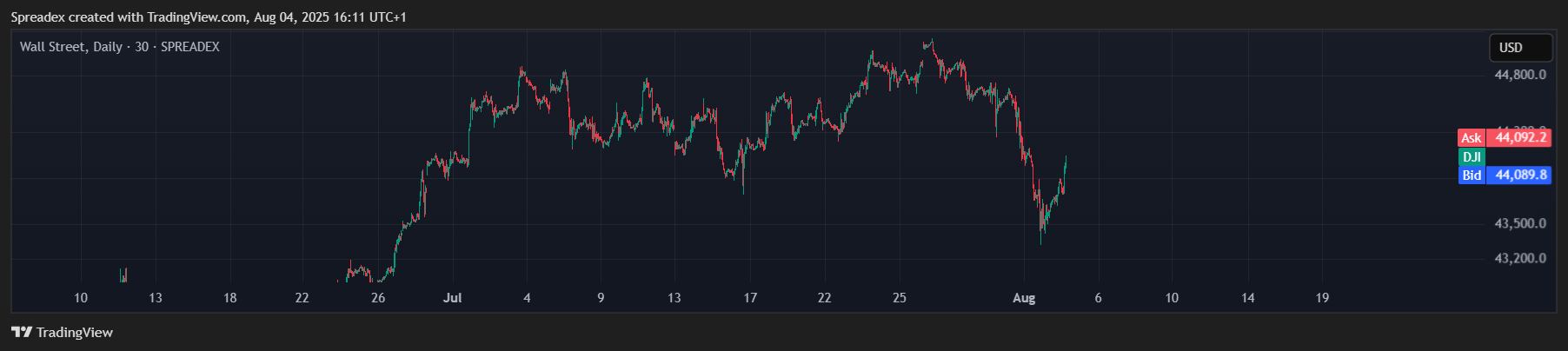This screenshot has width=1568, height=351.
Task: Click the Jul date axis label
Action: pos(452,298)
